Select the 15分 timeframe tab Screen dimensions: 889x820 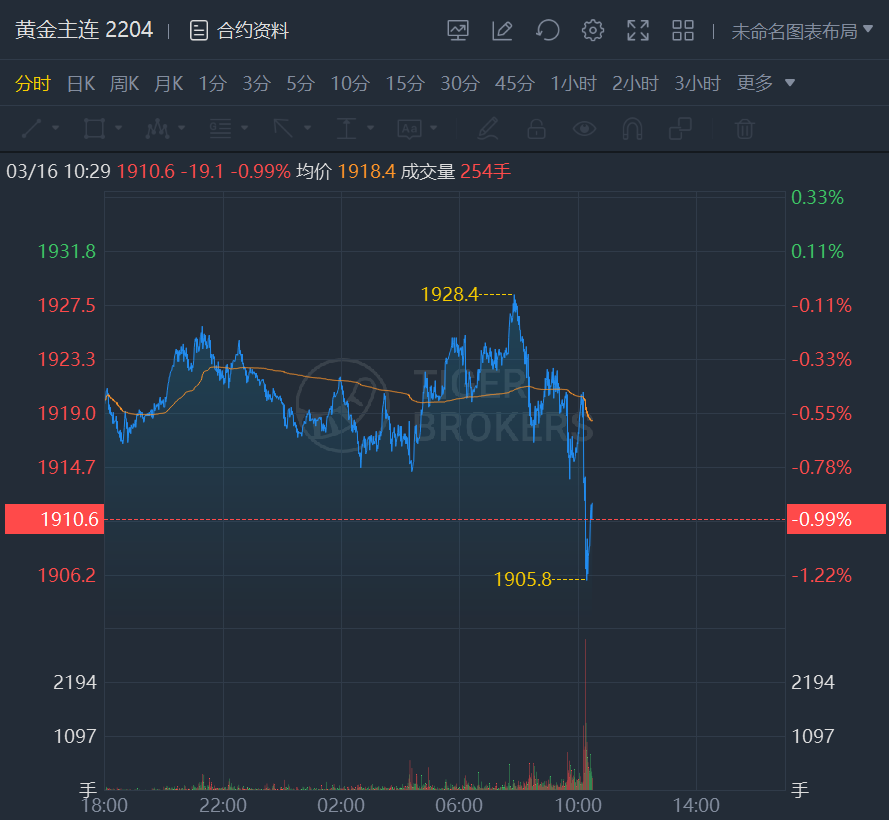pos(404,83)
